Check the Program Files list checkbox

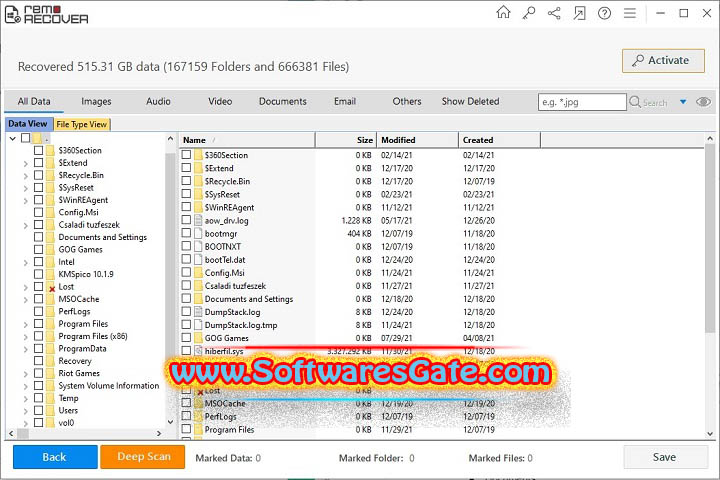point(186,429)
